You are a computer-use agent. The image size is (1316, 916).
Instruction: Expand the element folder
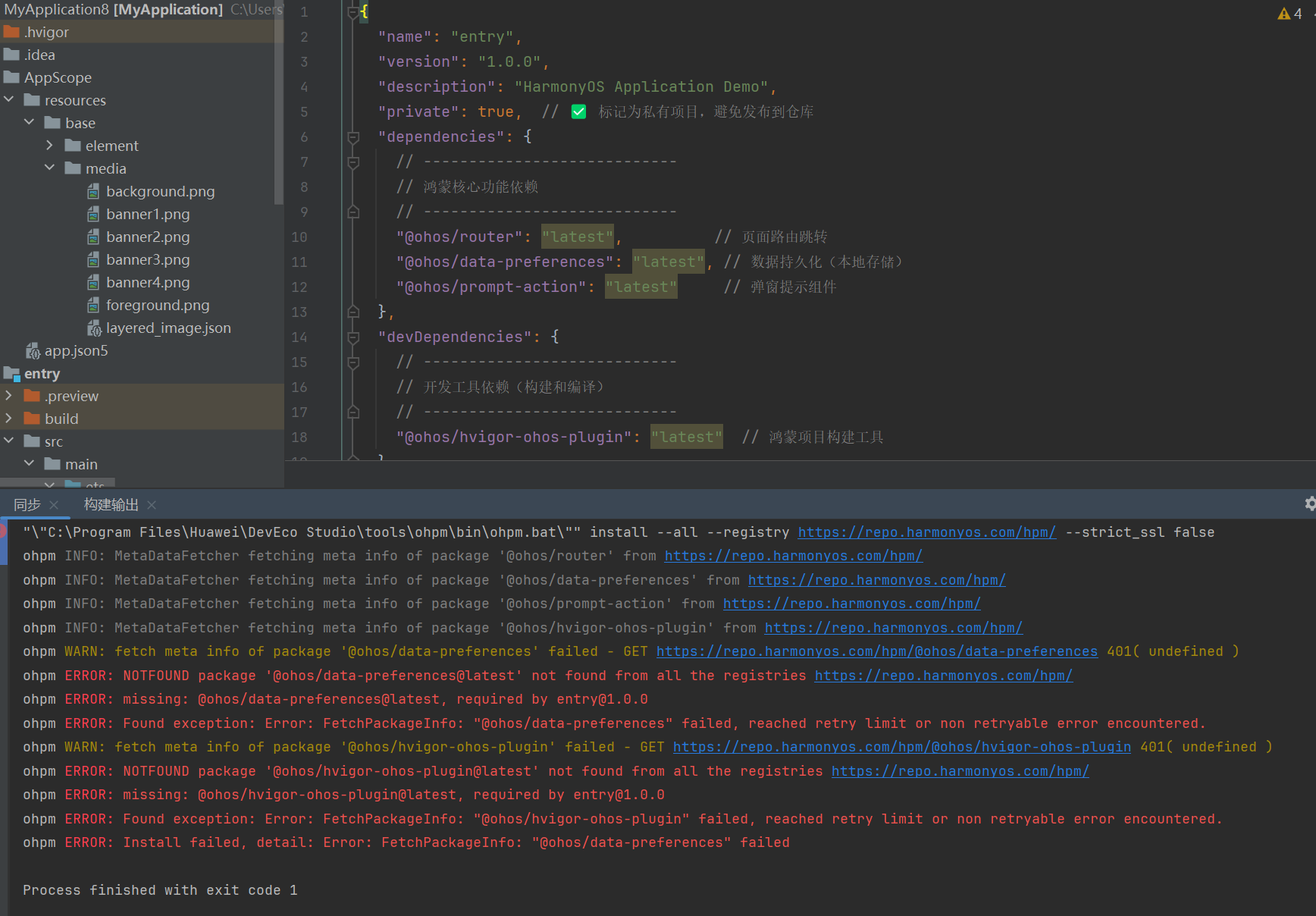coord(50,146)
